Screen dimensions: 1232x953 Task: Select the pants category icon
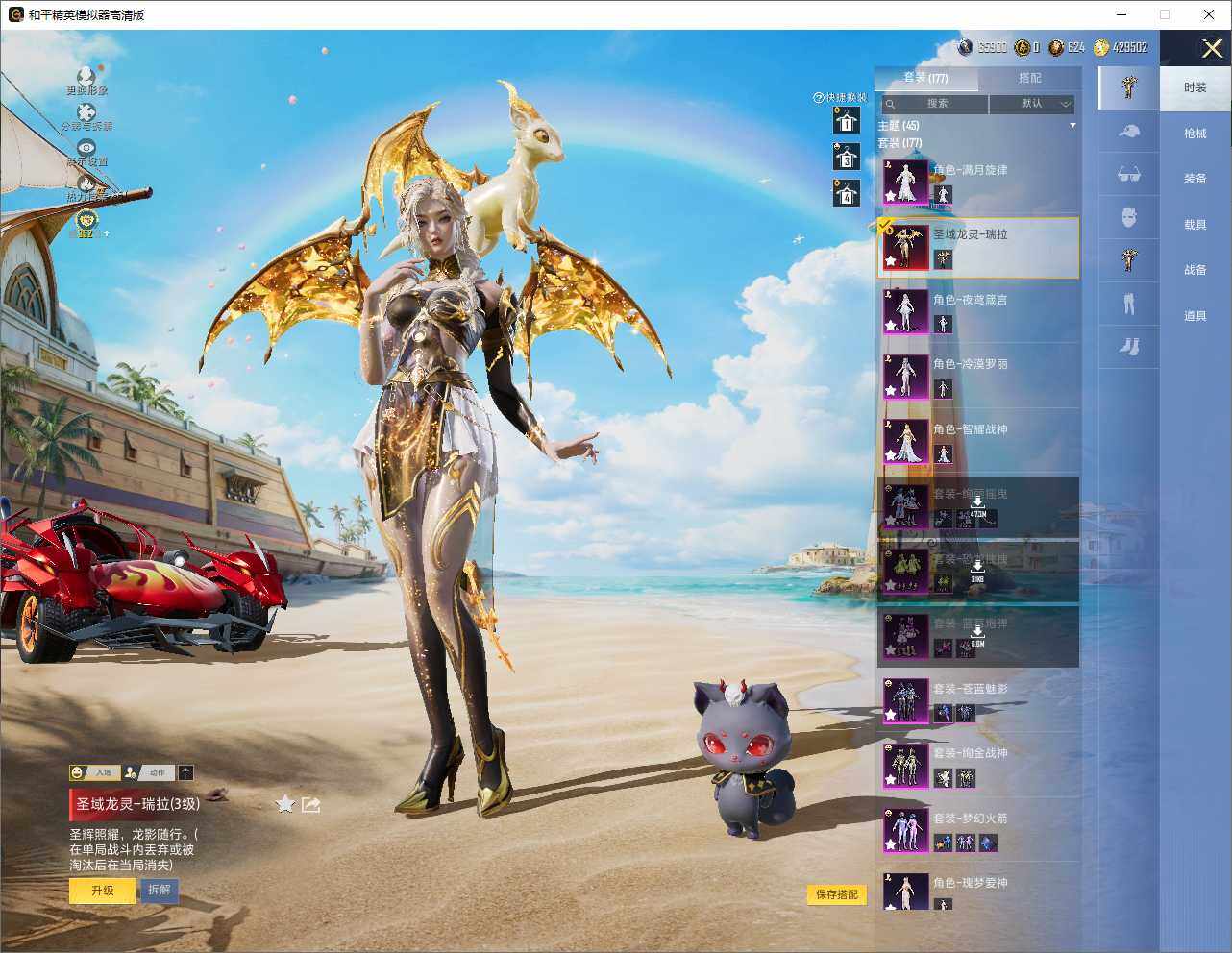(1129, 304)
